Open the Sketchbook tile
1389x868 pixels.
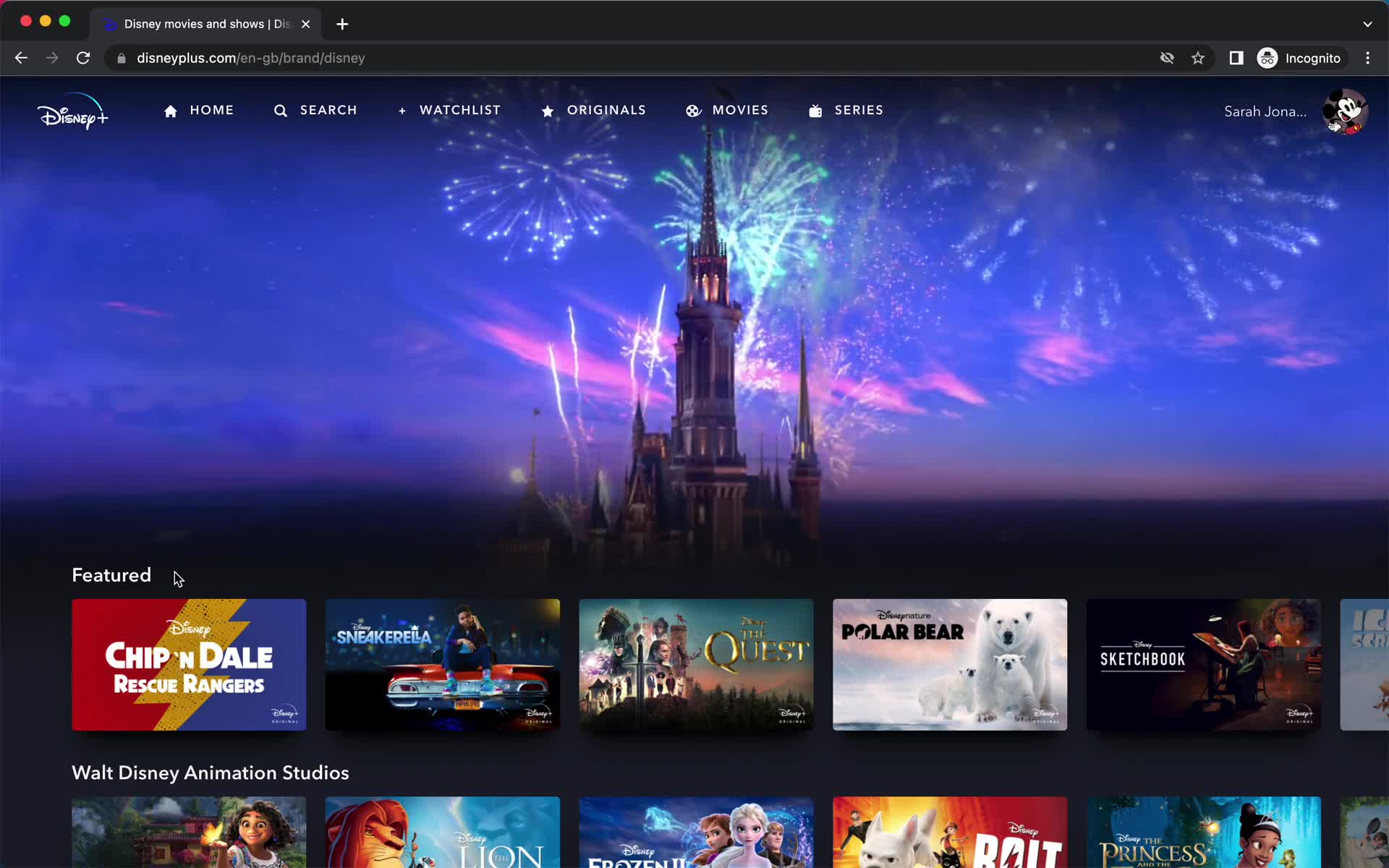[1203, 664]
